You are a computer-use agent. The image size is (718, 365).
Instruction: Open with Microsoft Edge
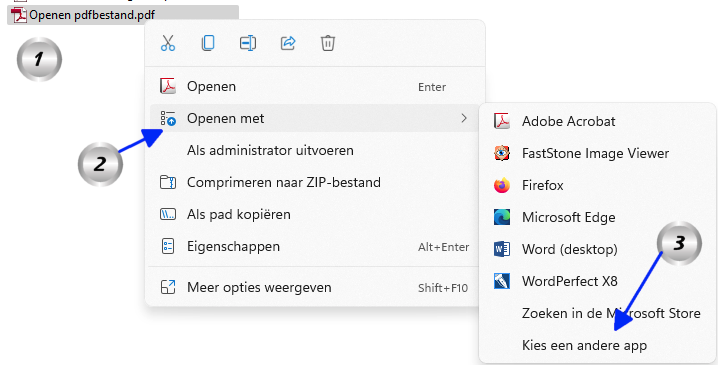[x=597, y=217]
